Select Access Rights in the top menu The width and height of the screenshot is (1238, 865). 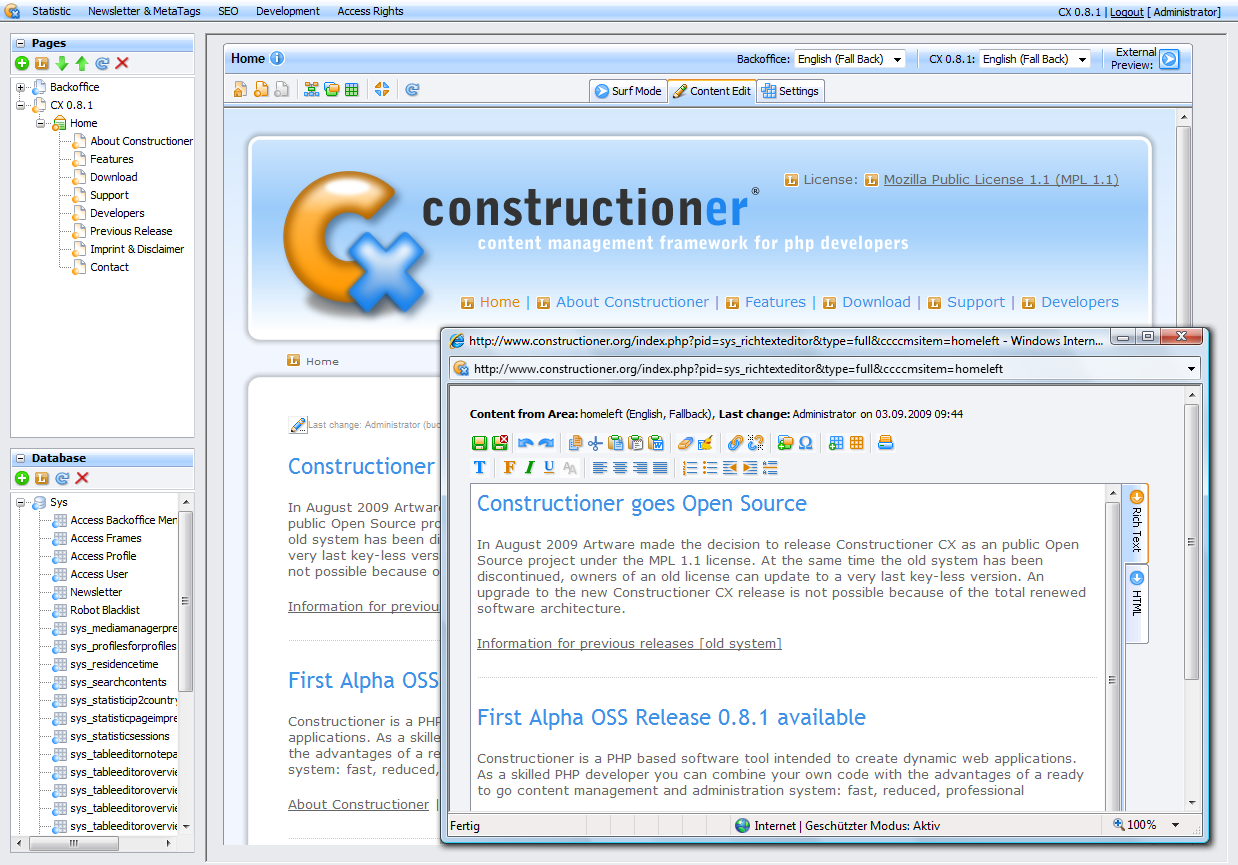(x=371, y=11)
